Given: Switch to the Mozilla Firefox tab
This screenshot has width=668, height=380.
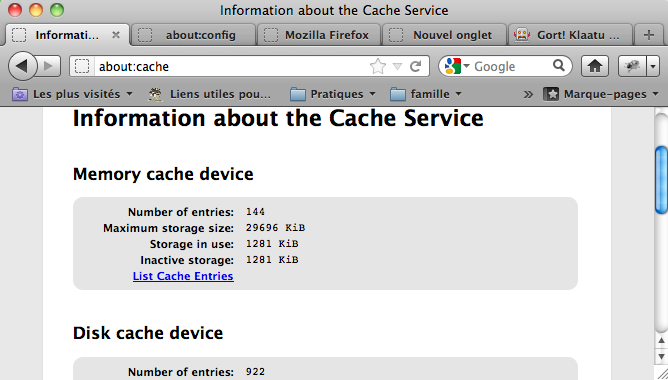Looking at the screenshot, I should [319, 35].
